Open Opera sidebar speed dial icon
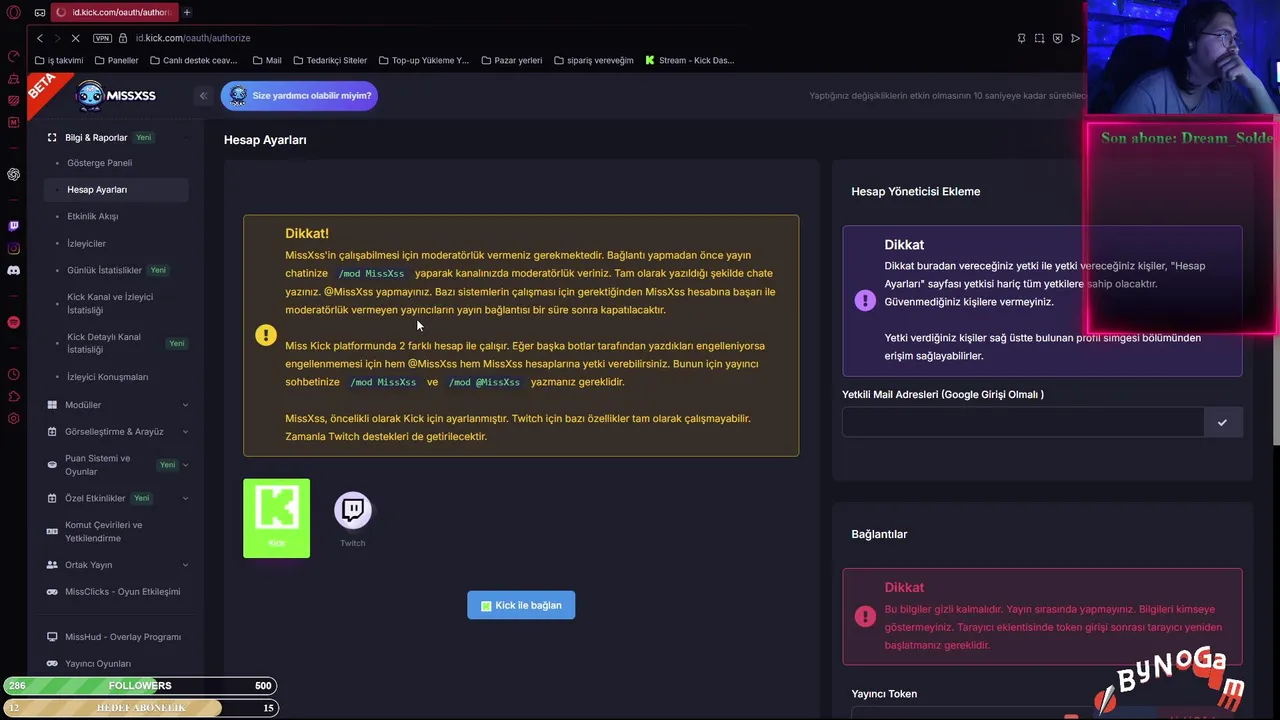Viewport: 1280px width, 720px height. click(13, 56)
